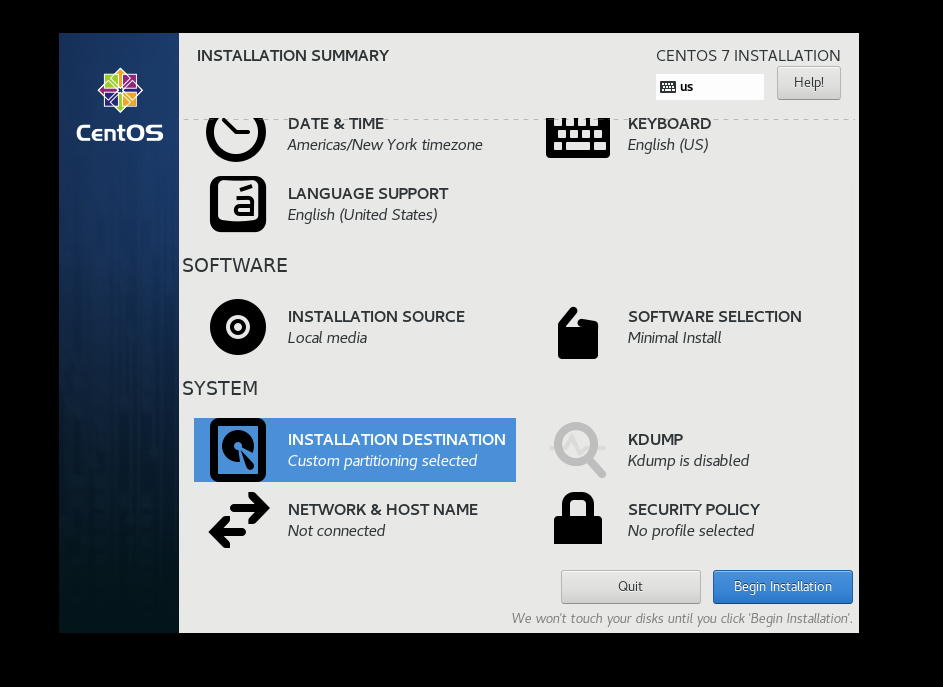Click the Begin Installation button
943x687 pixels.
coord(782,587)
